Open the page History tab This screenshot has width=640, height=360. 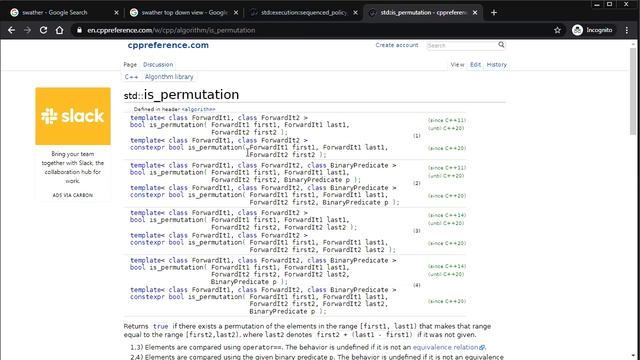pos(496,64)
